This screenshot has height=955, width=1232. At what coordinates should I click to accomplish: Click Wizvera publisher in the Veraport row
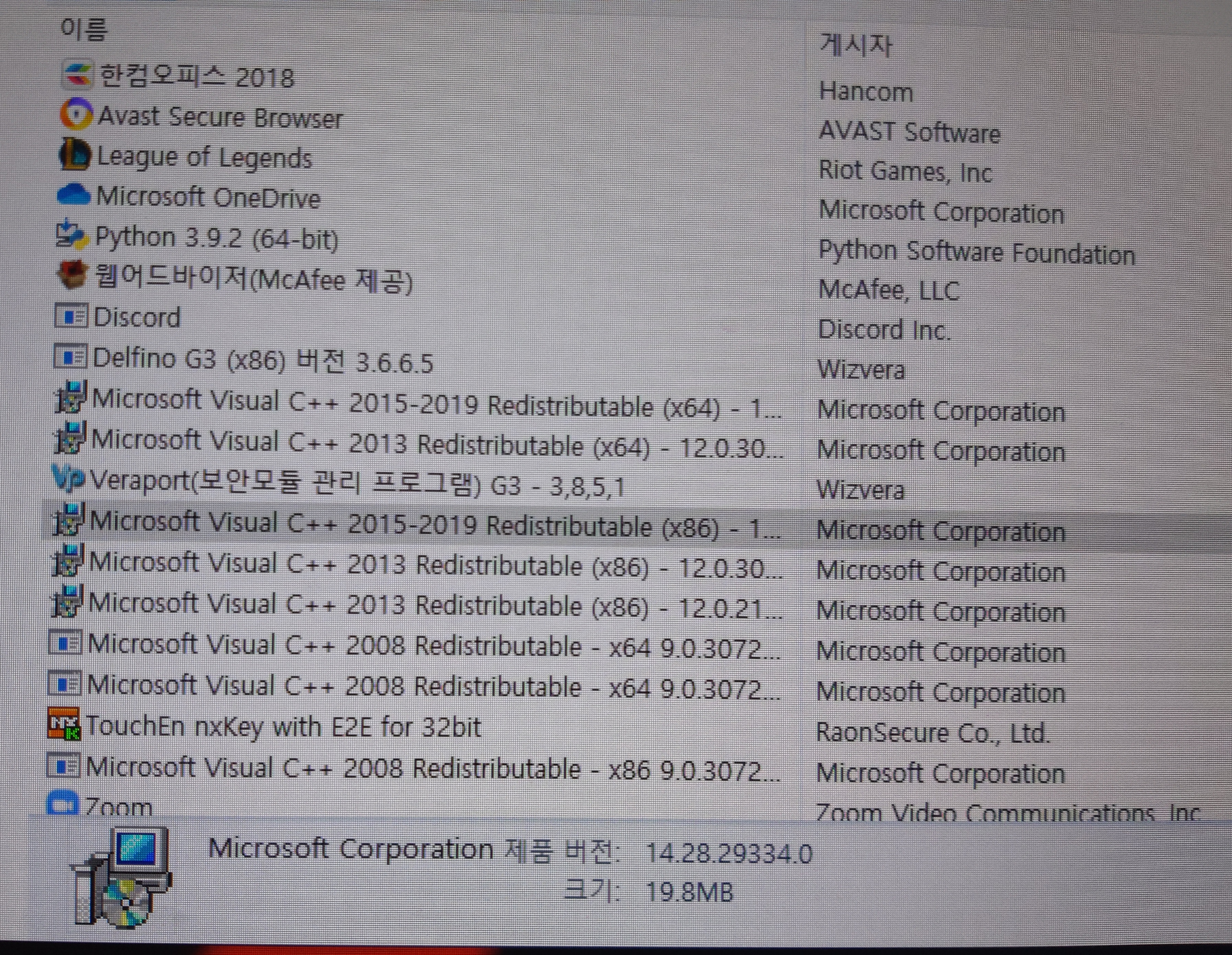coord(861,490)
